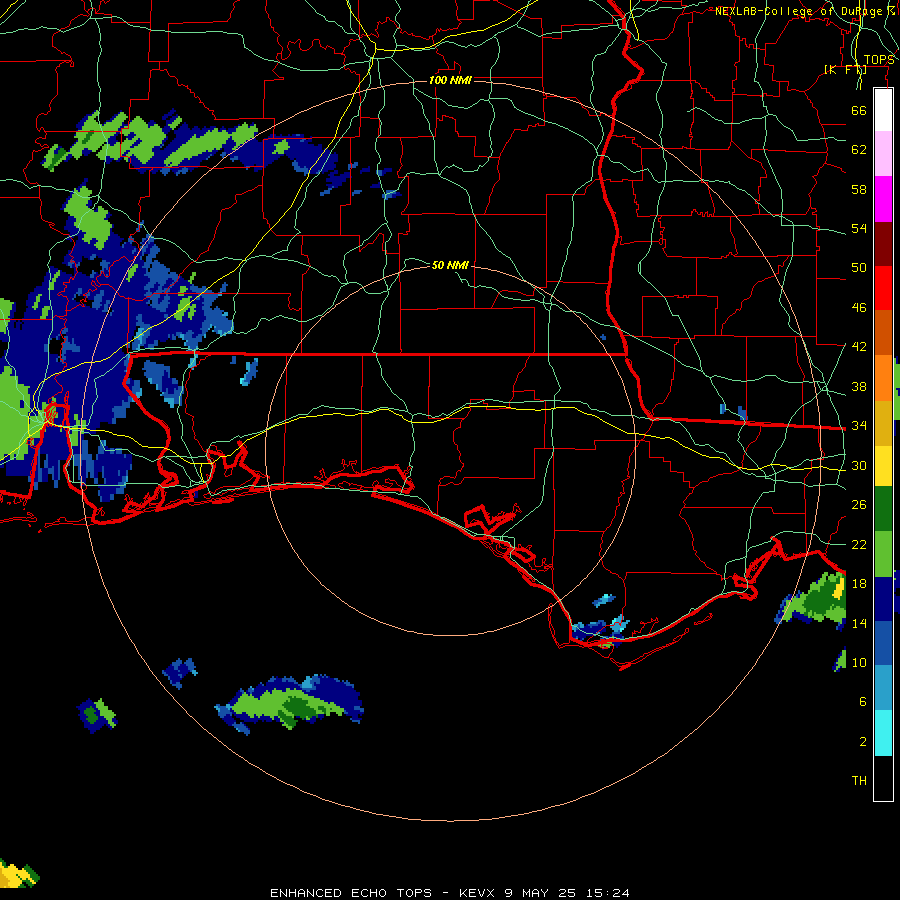The image size is (900, 900).
Task: Click the yellow 30 kft legend swatch
Action: [x=883, y=466]
